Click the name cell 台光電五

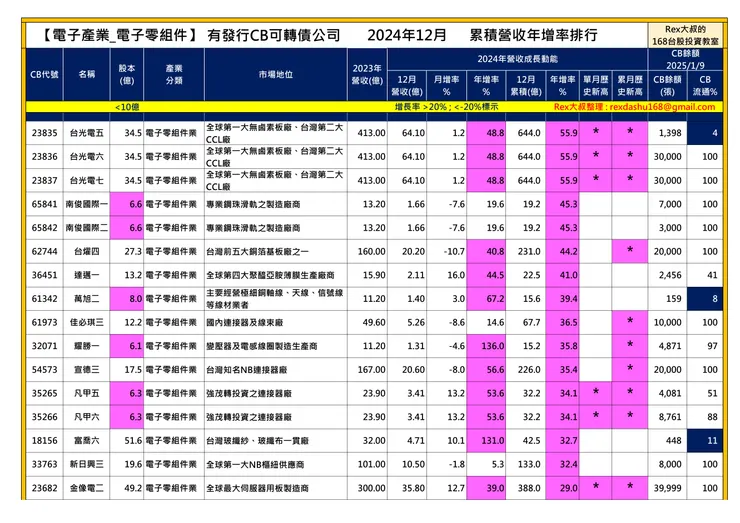pyautogui.click(x=86, y=133)
